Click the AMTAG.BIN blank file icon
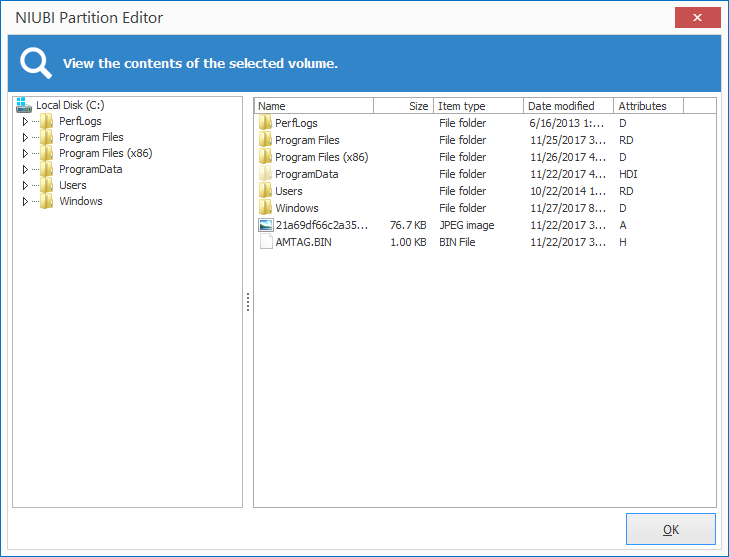 pos(266,242)
